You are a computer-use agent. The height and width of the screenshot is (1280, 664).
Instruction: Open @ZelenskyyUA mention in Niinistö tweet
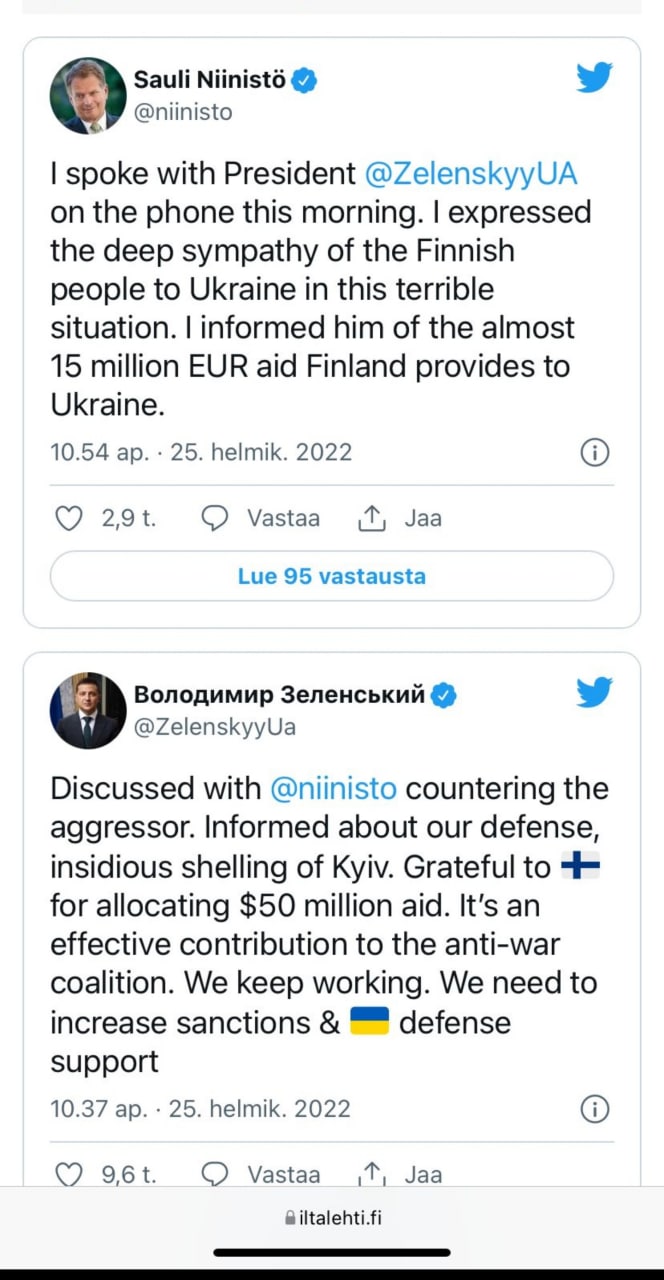click(x=471, y=174)
